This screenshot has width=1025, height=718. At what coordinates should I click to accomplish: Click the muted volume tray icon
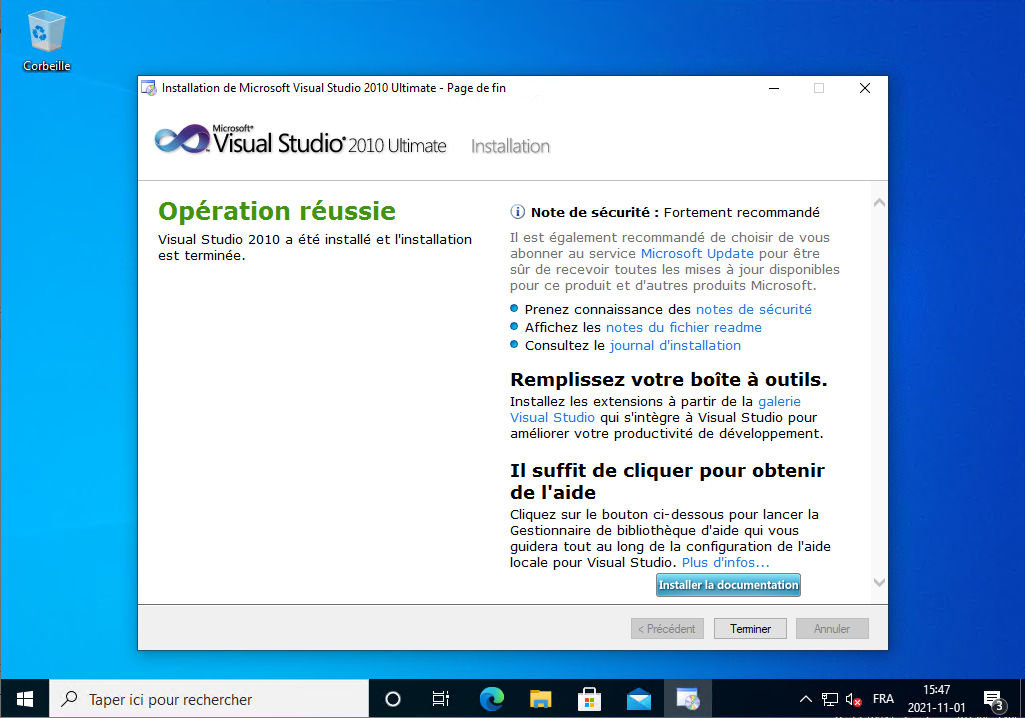[x=853, y=699]
